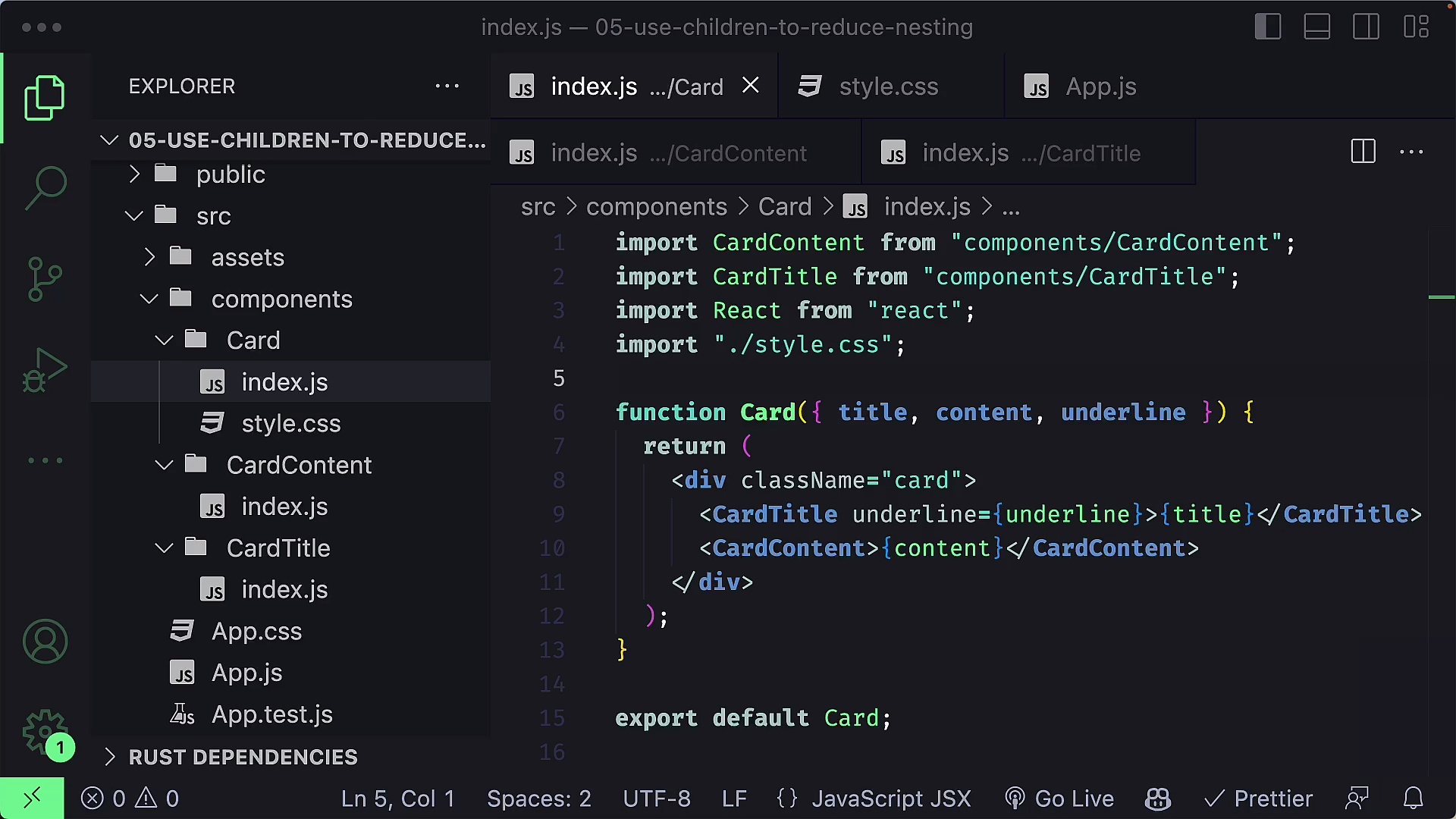
Task: Open editor More Actions ellipsis menu
Action: (1411, 152)
